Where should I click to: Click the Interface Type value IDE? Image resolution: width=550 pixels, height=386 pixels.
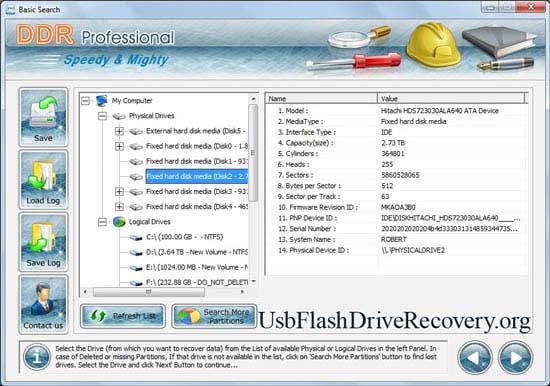(x=387, y=132)
